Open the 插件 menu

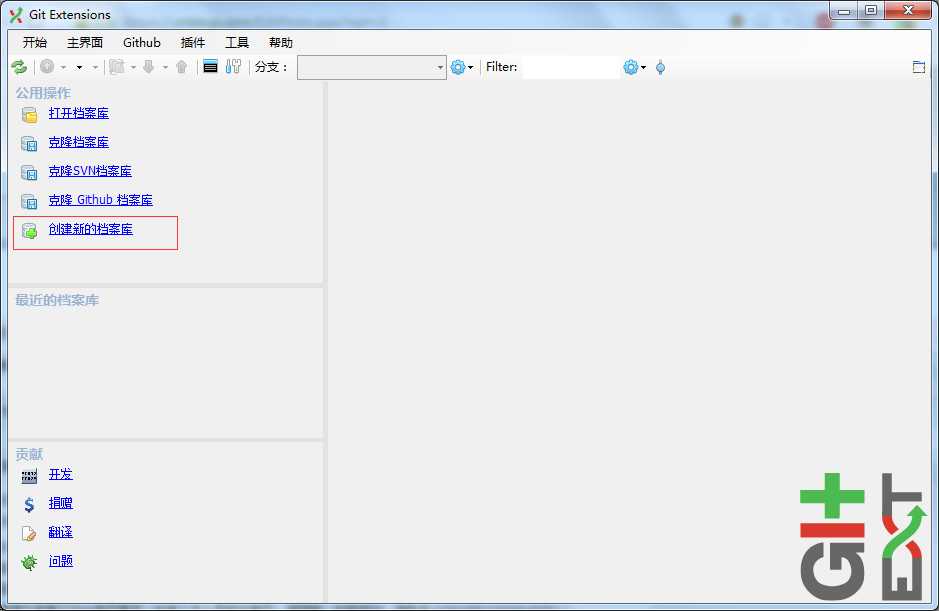(x=193, y=43)
